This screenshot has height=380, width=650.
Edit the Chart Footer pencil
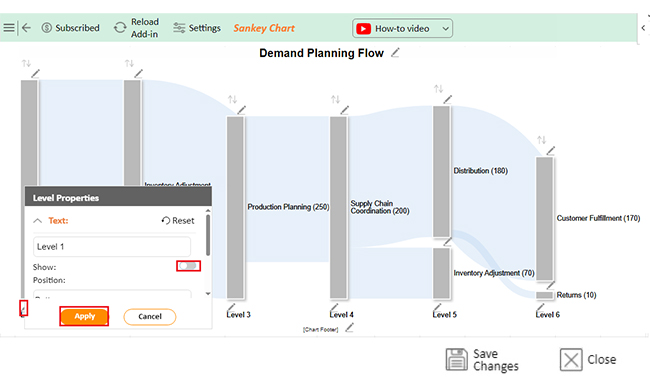click(x=349, y=328)
